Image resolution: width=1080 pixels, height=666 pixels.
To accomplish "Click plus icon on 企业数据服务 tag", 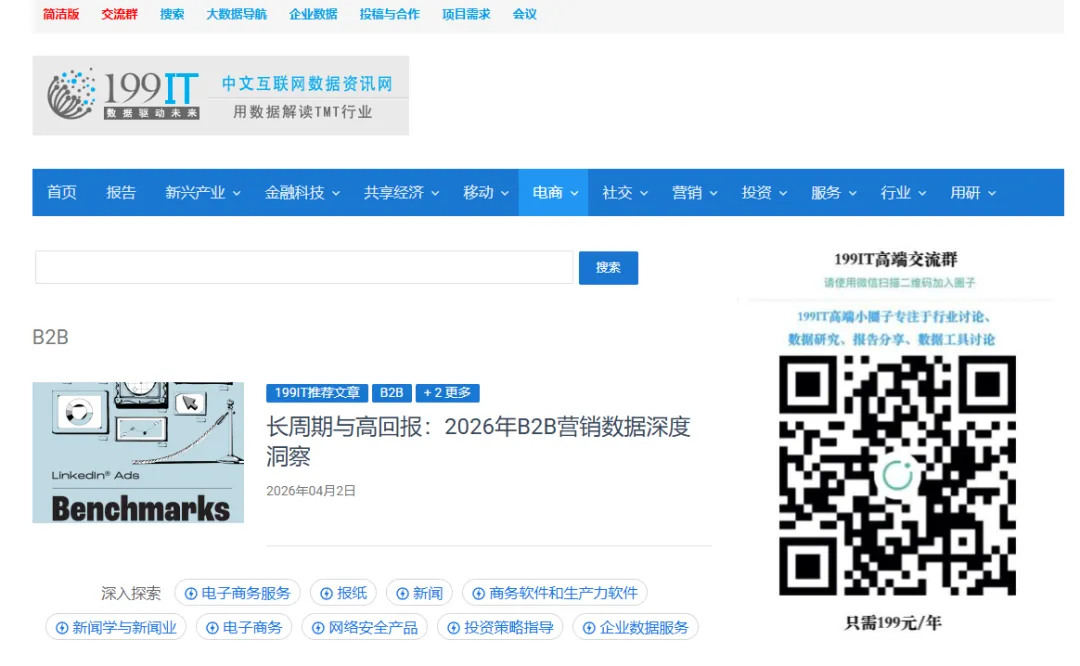I will tap(589, 627).
